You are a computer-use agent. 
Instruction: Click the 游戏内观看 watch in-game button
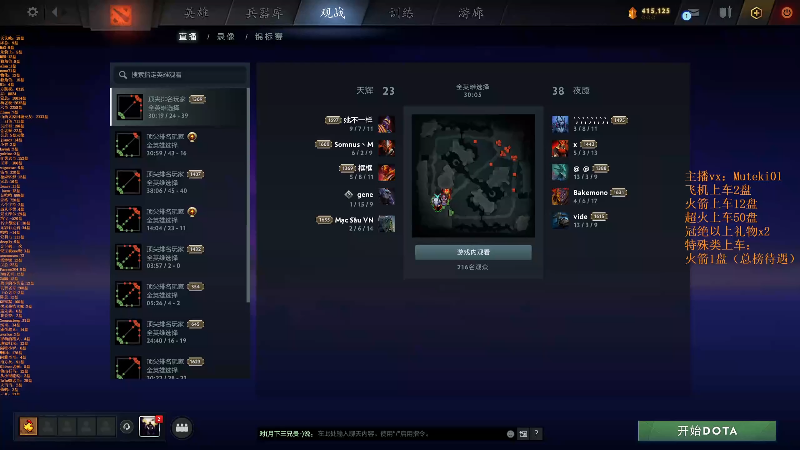pos(473,252)
